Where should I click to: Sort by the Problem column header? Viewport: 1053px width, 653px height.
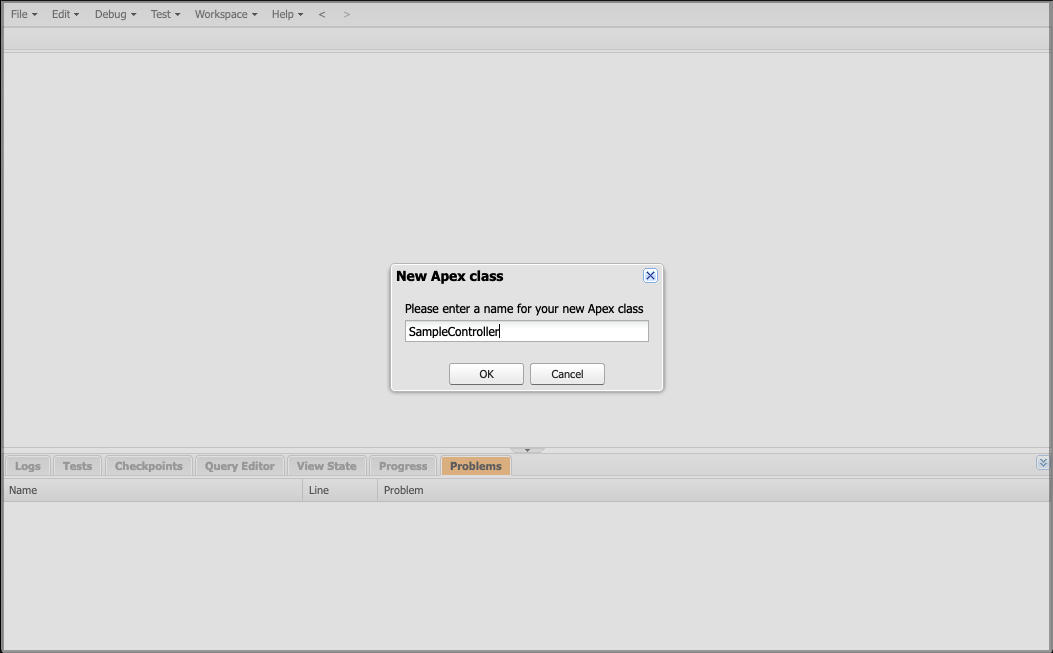[x=713, y=490]
